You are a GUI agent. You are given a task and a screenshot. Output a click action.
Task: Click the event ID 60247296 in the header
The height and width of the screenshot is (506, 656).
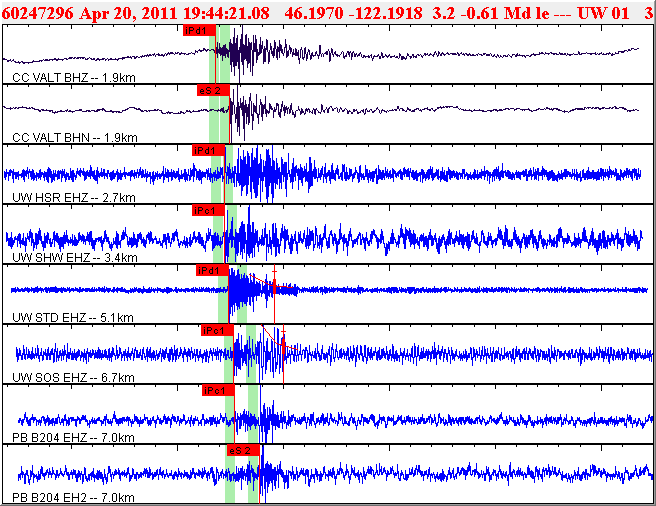click(x=37, y=13)
